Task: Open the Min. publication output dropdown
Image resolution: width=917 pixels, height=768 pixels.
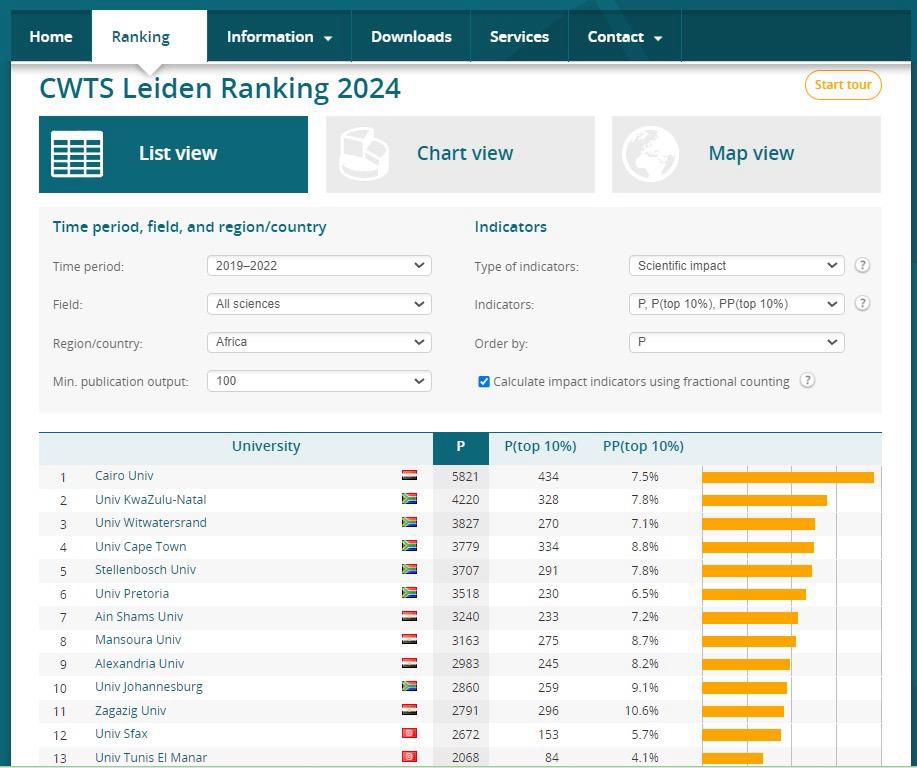Action: (x=319, y=381)
